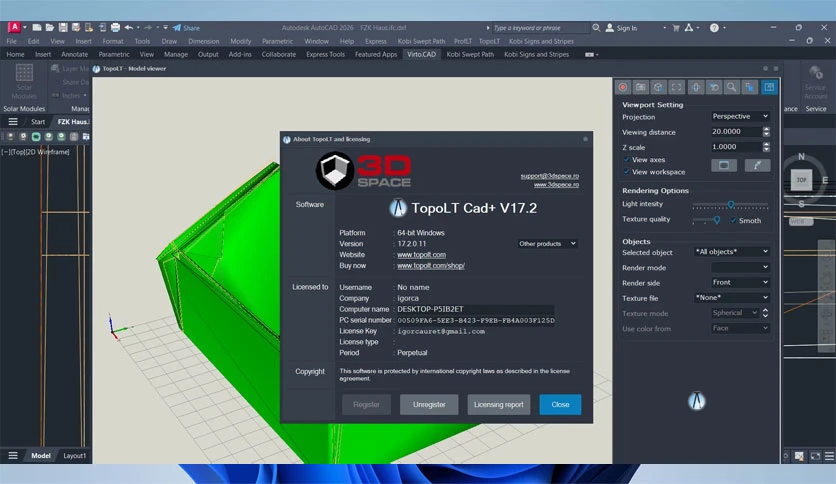Toggle the View axes checkbox
Screen dimensions: 836x484
tap(626, 159)
